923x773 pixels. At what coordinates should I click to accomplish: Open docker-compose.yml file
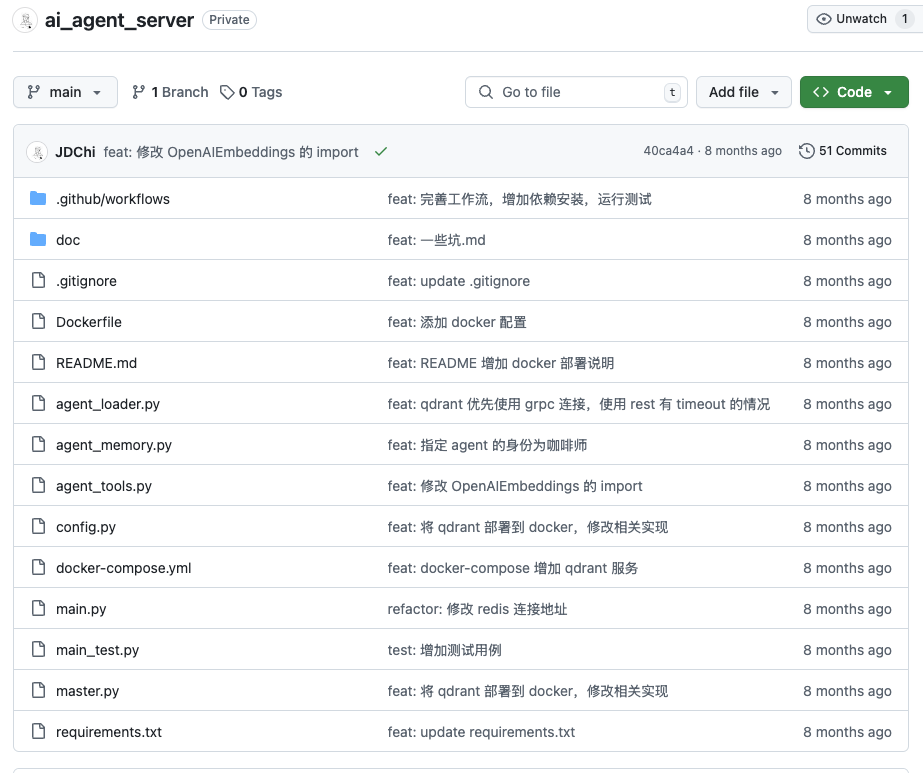(x=123, y=568)
